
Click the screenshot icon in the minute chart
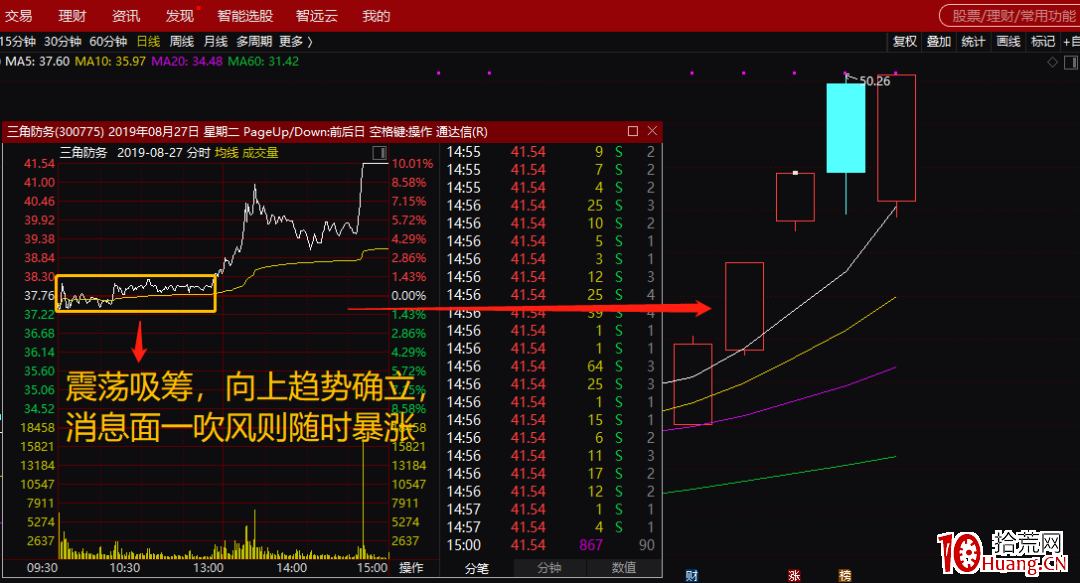[x=379, y=152]
